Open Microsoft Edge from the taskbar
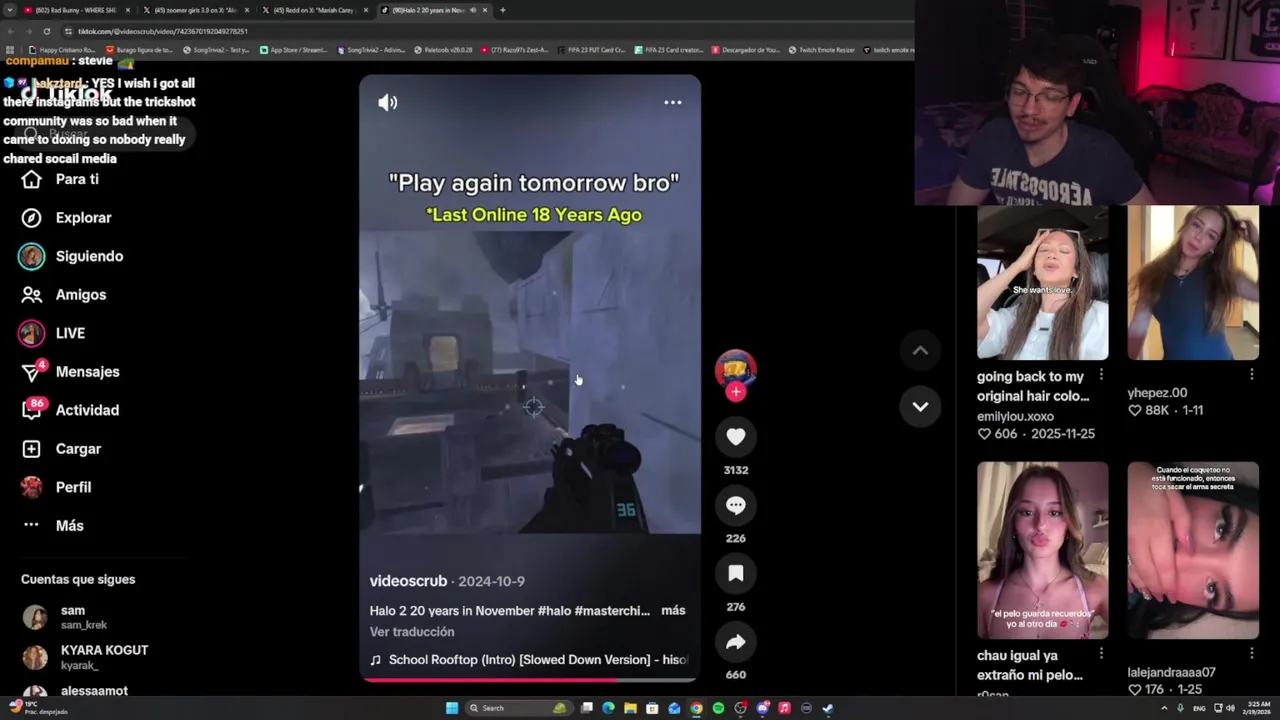 click(608, 708)
